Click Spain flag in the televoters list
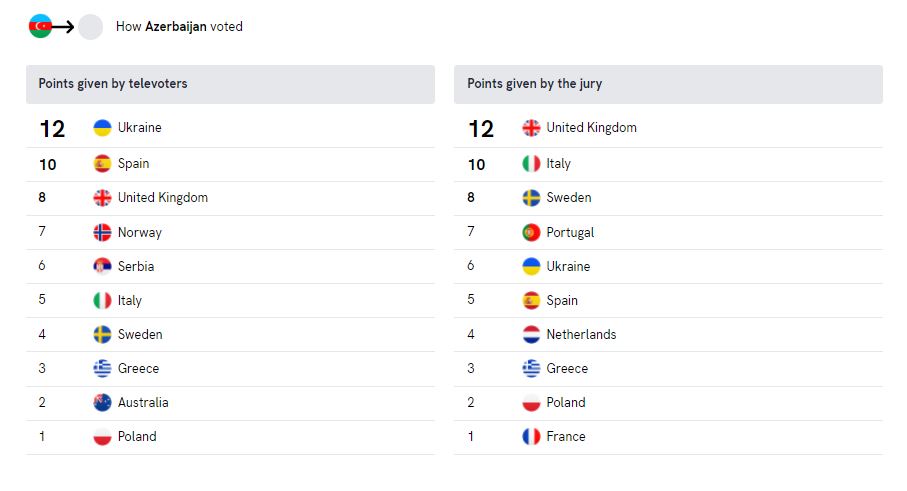Screen dimensions: 907x491 [102, 164]
